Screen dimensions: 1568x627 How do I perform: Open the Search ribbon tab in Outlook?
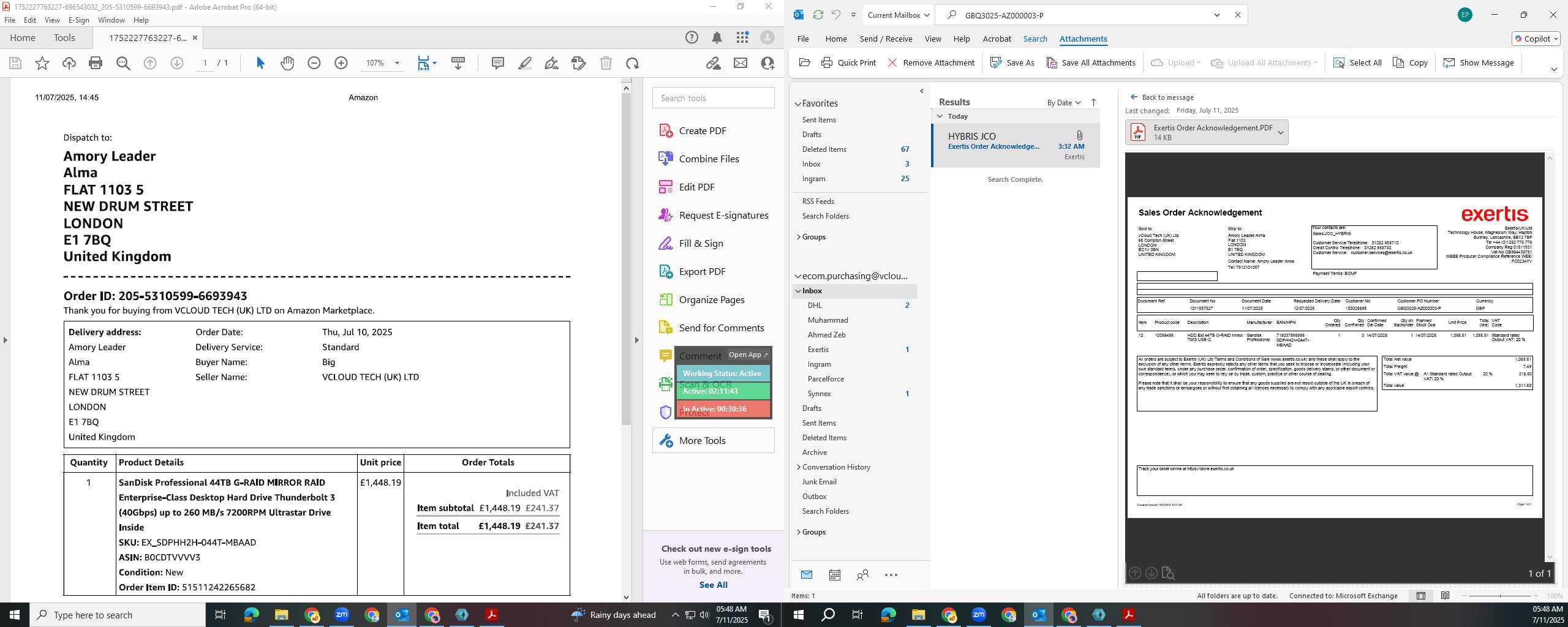(1035, 39)
